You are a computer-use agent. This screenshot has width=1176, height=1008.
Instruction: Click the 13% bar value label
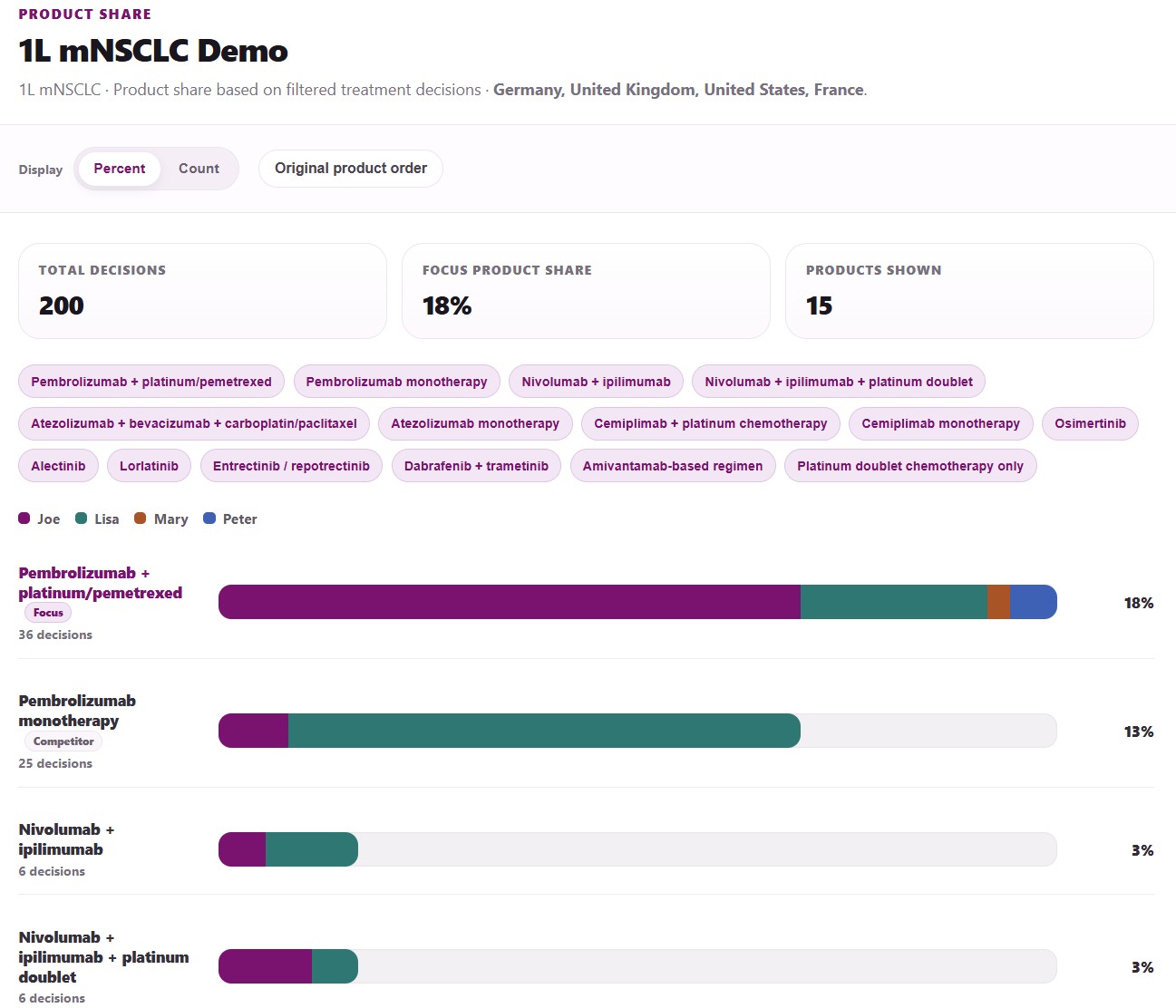pos(1139,732)
